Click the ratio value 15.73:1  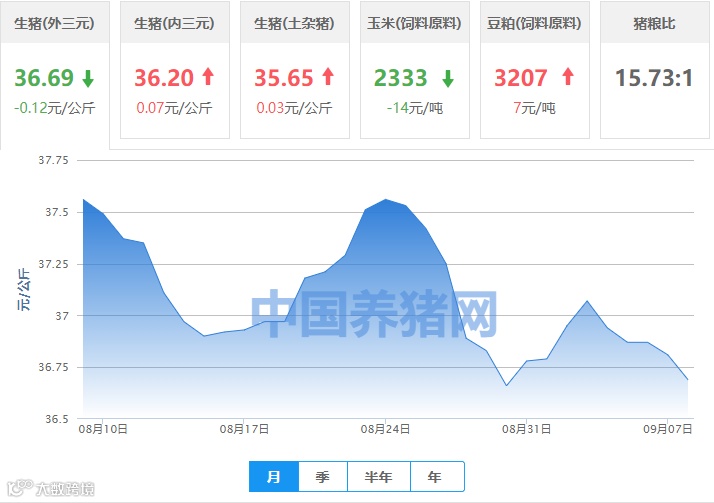click(x=654, y=78)
